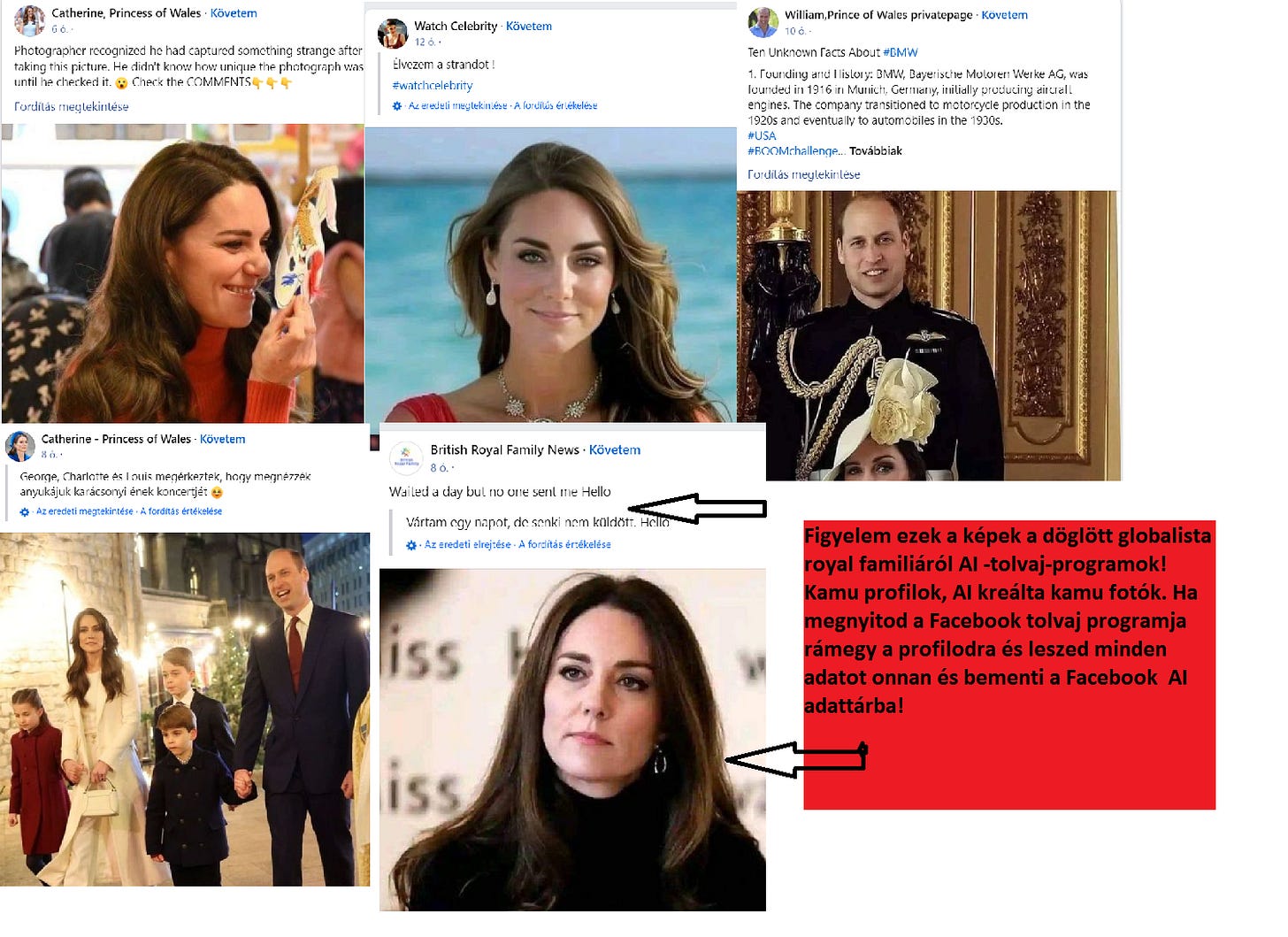Viewport: 1288px width, 937px height.
Task: Click the red warning text box
Action: click(x=1009, y=665)
